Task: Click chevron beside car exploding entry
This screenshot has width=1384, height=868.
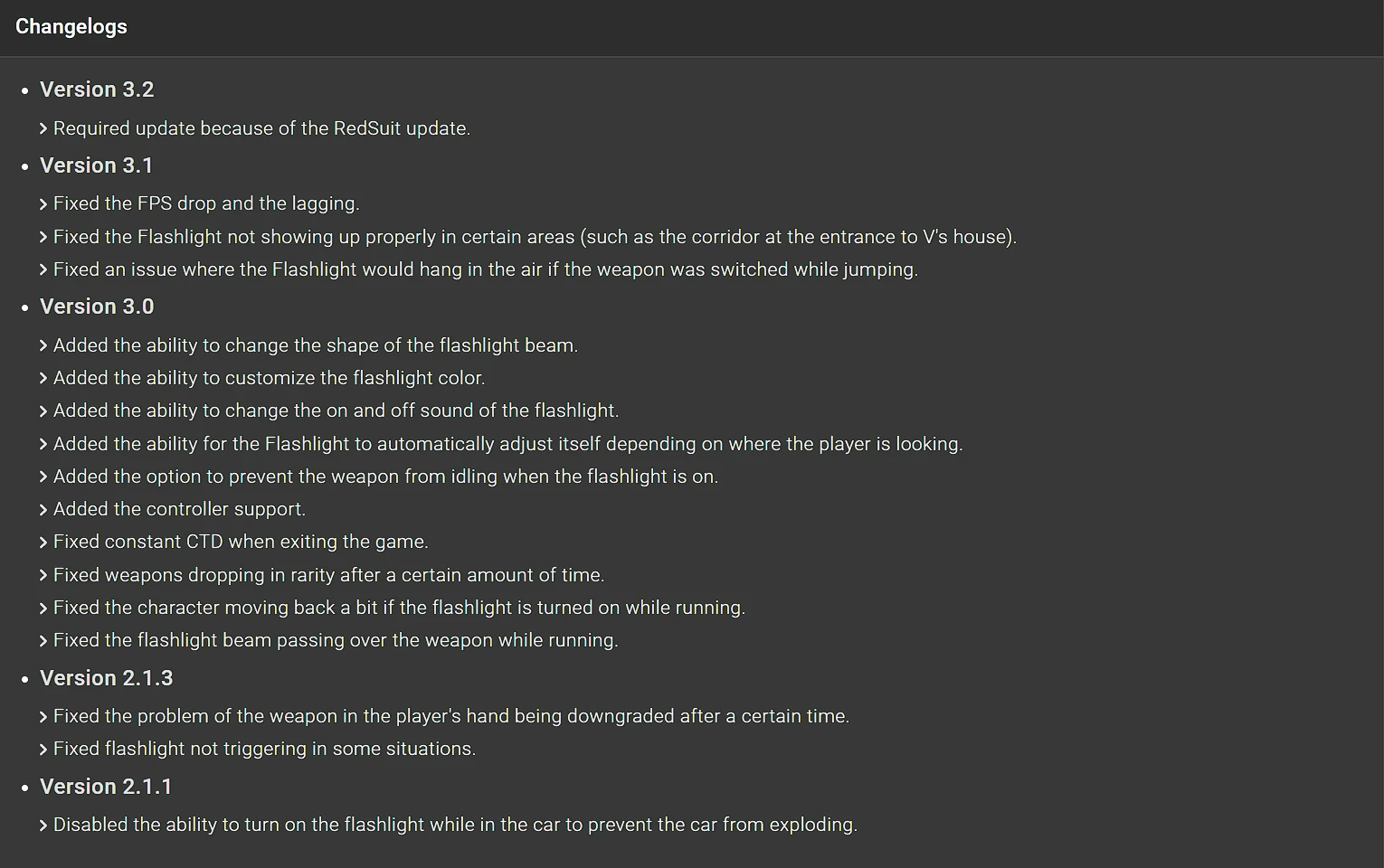Action: point(43,826)
